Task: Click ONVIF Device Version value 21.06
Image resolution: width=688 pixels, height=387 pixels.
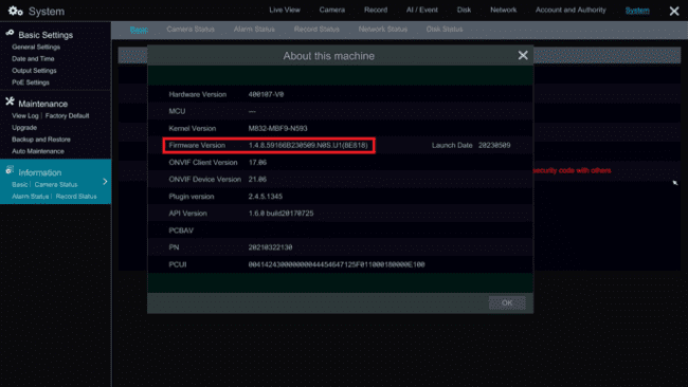Action: click(x=258, y=179)
